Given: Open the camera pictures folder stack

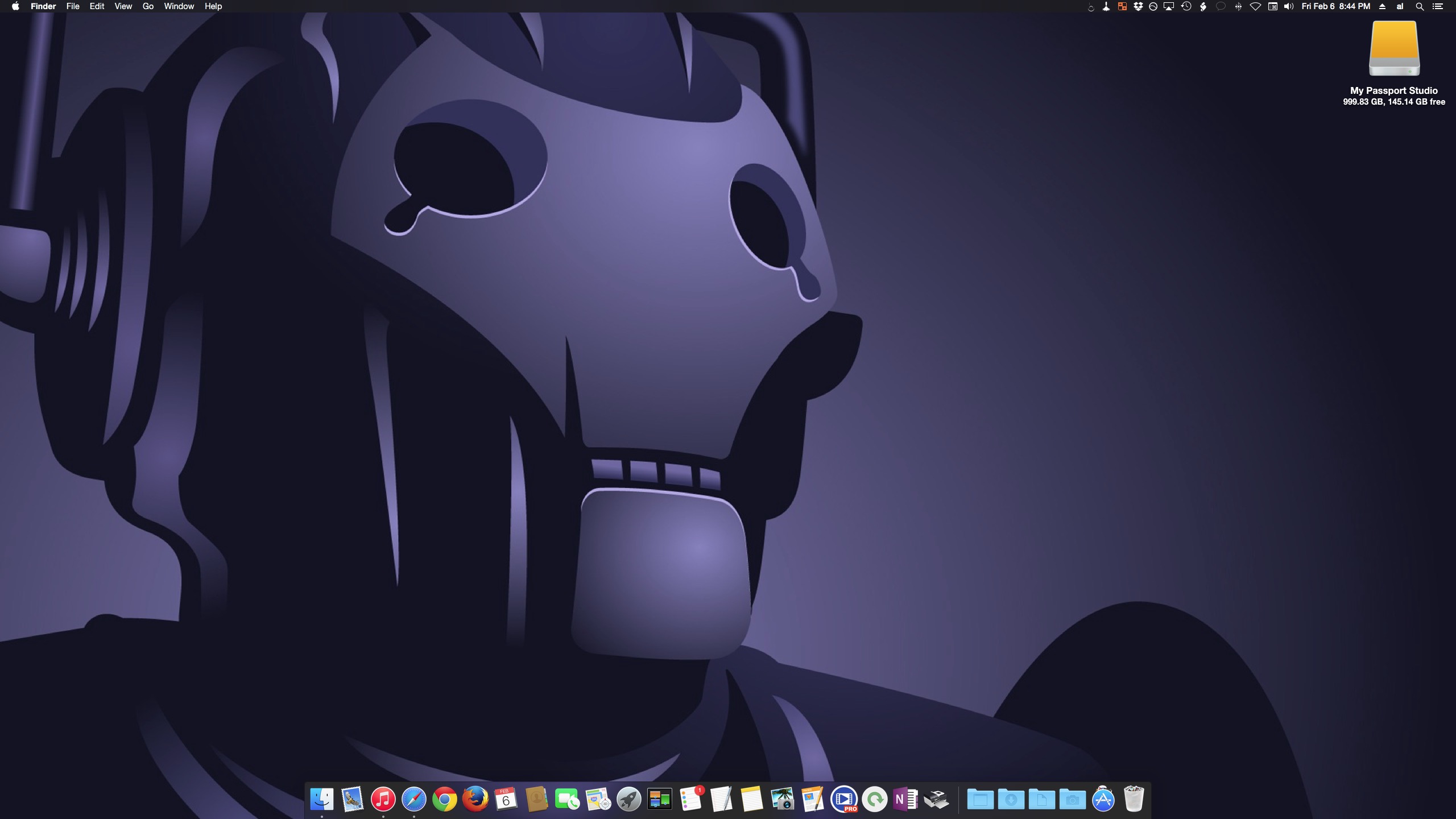Looking at the screenshot, I should pos(1072,799).
